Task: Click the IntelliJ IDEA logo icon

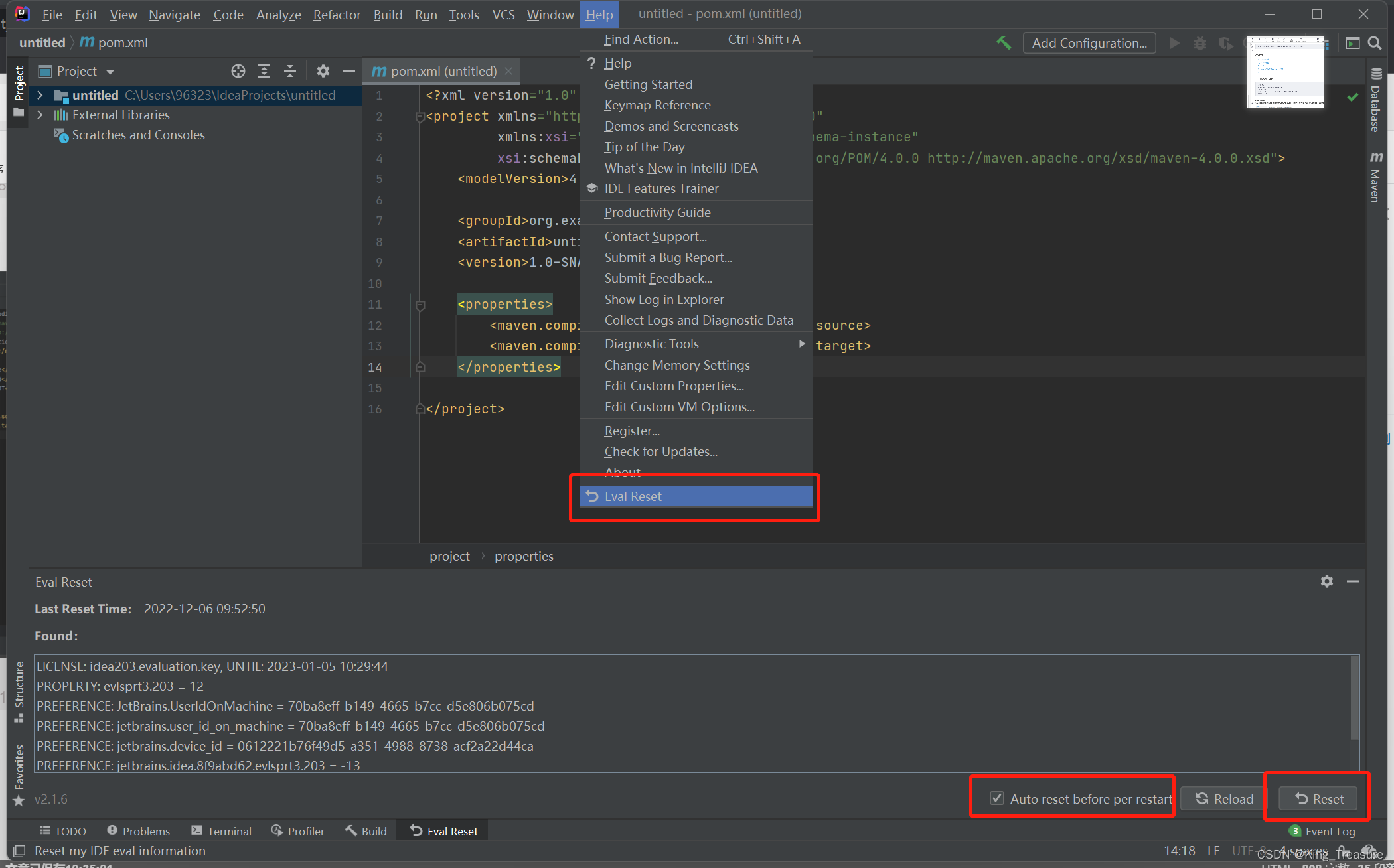Action: pyautogui.click(x=21, y=14)
